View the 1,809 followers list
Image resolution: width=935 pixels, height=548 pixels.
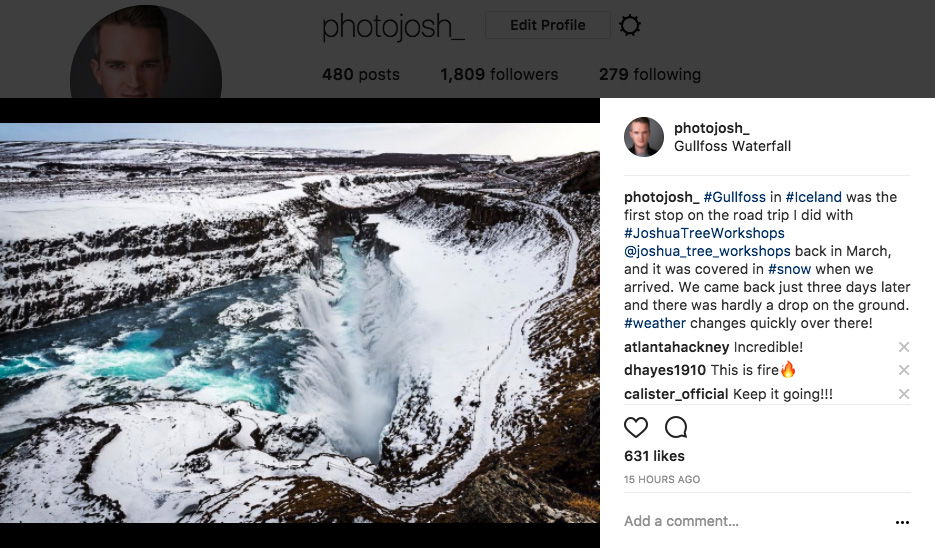[499, 74]
